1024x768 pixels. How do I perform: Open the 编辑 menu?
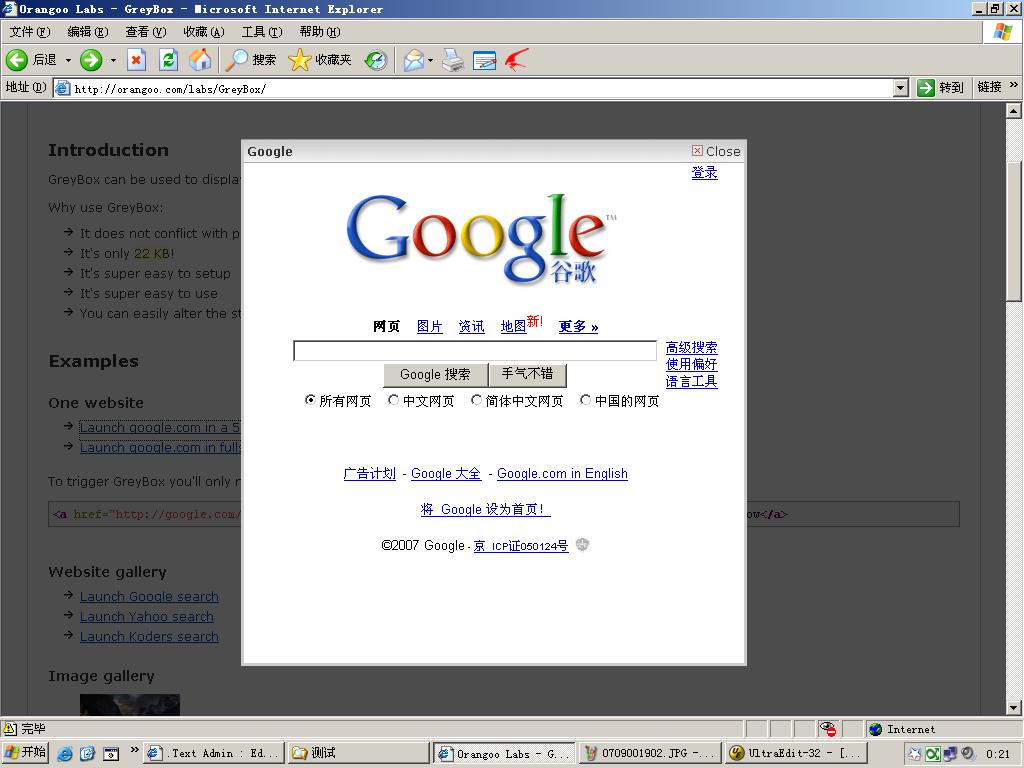[x=88, y=31]
